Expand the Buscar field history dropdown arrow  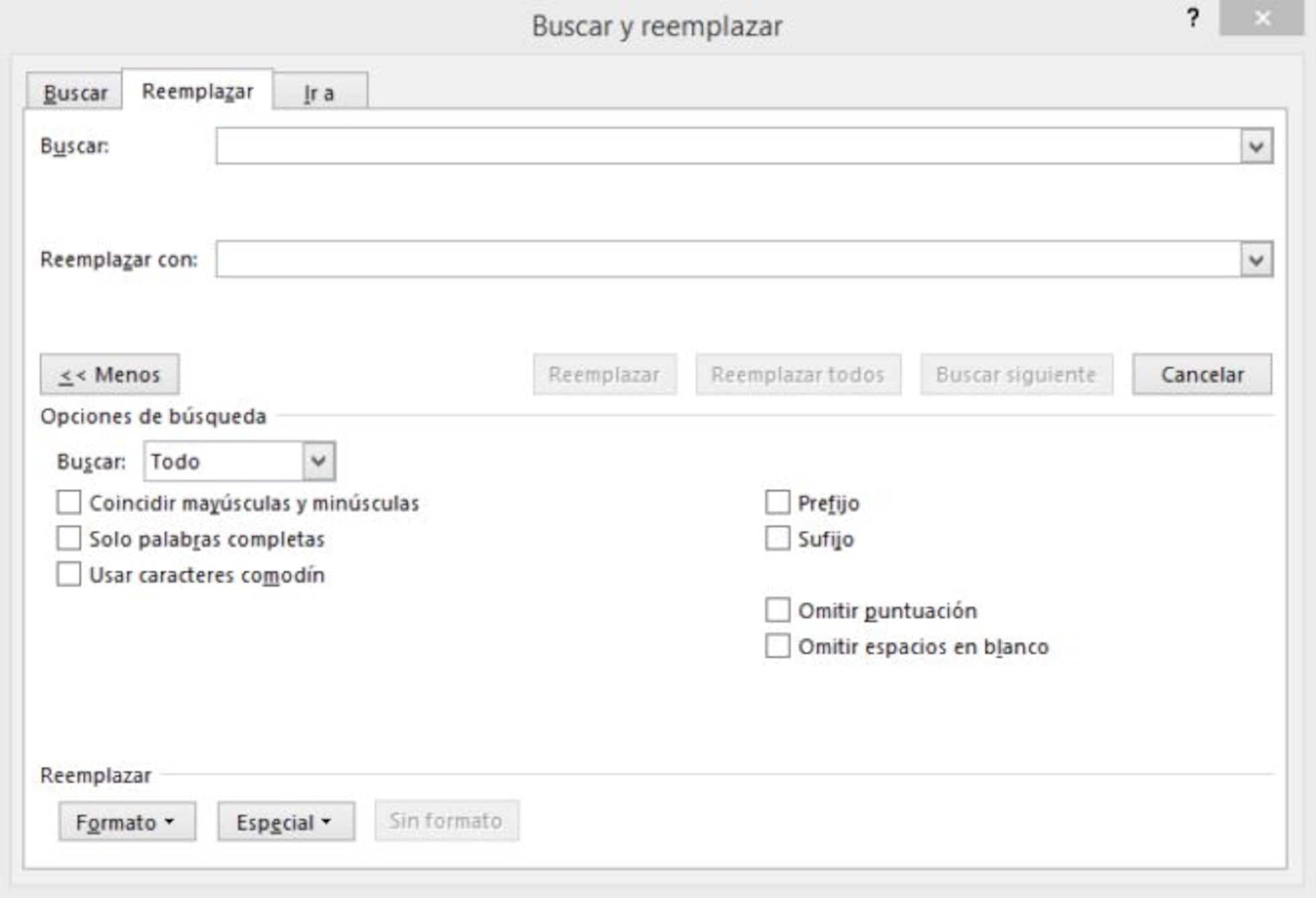pyautogui.click(x=1256, y=146)
